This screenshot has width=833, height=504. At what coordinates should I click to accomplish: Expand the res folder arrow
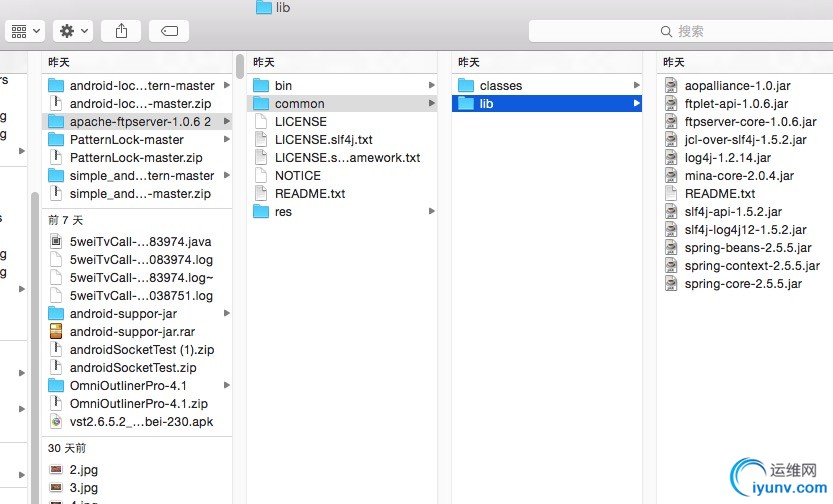tap(432, 211)
